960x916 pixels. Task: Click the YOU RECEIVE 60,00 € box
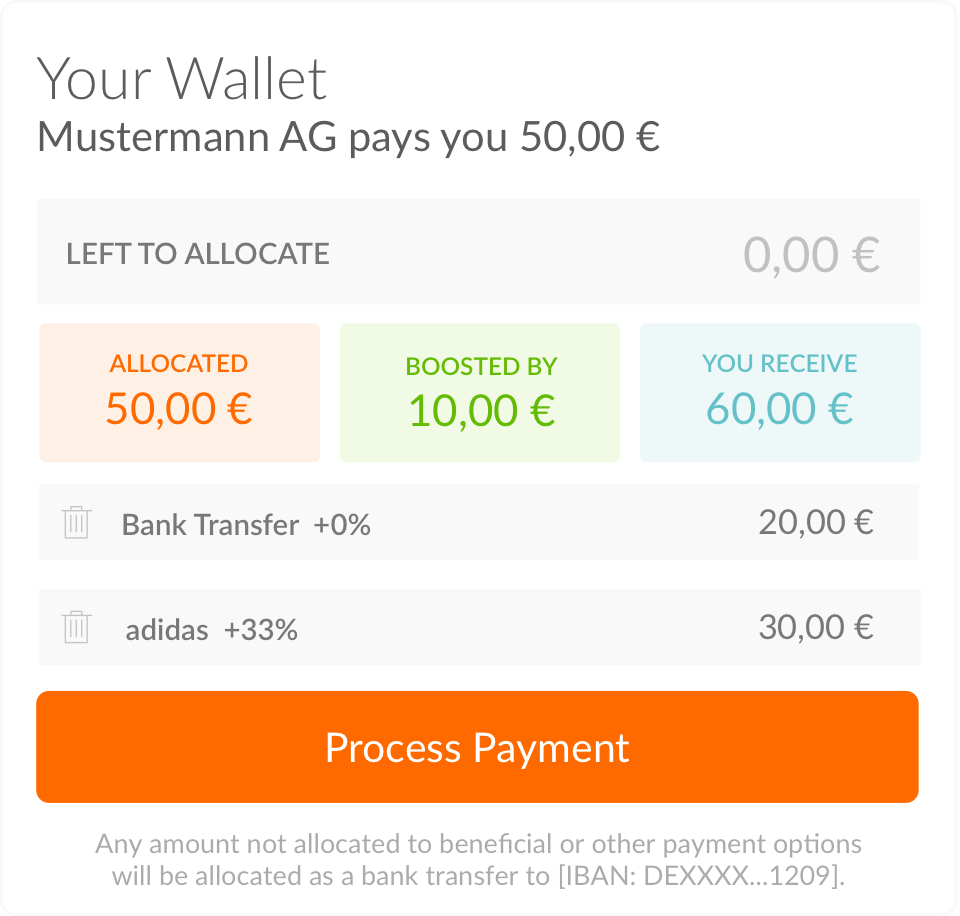(779, 392)
